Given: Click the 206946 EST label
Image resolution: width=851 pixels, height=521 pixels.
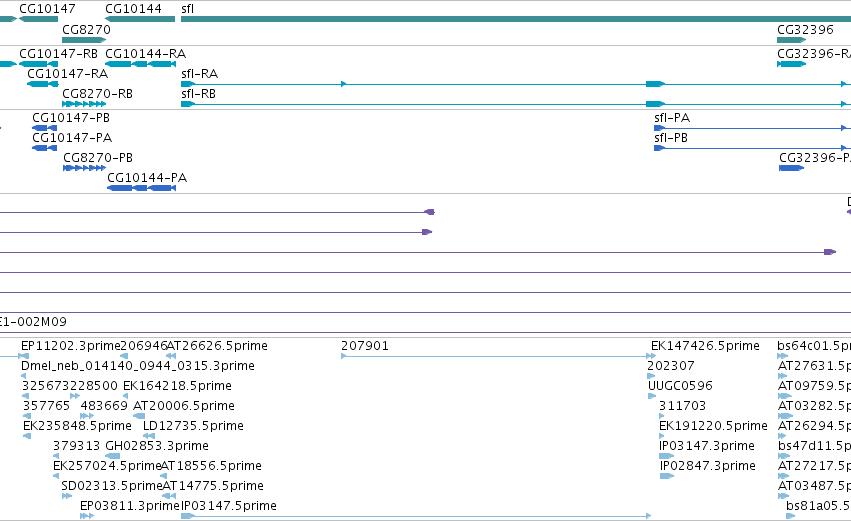Looking at the screenshot, I should pos(144,346).
